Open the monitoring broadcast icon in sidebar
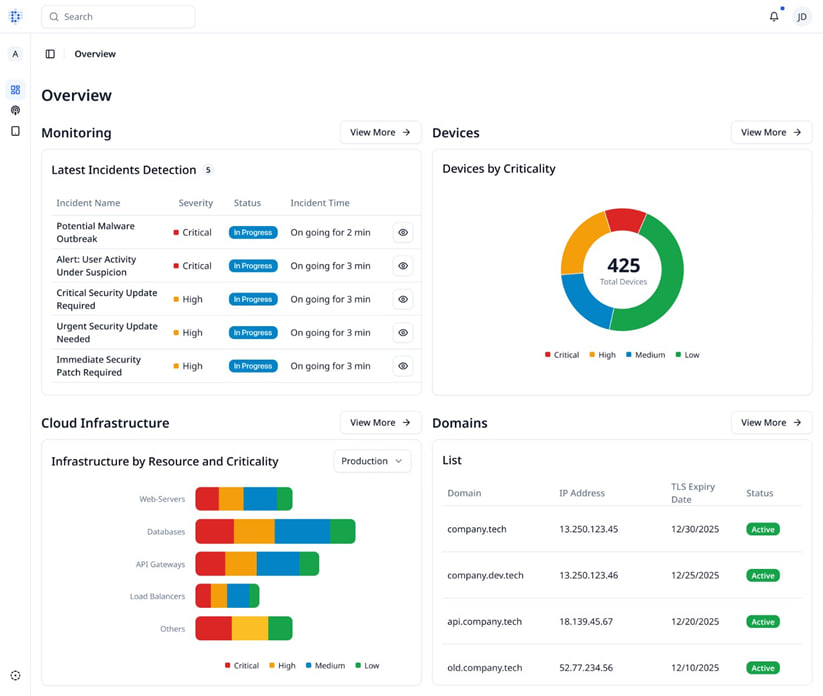Viewport: 823px width, 696px height. point(15,110)
